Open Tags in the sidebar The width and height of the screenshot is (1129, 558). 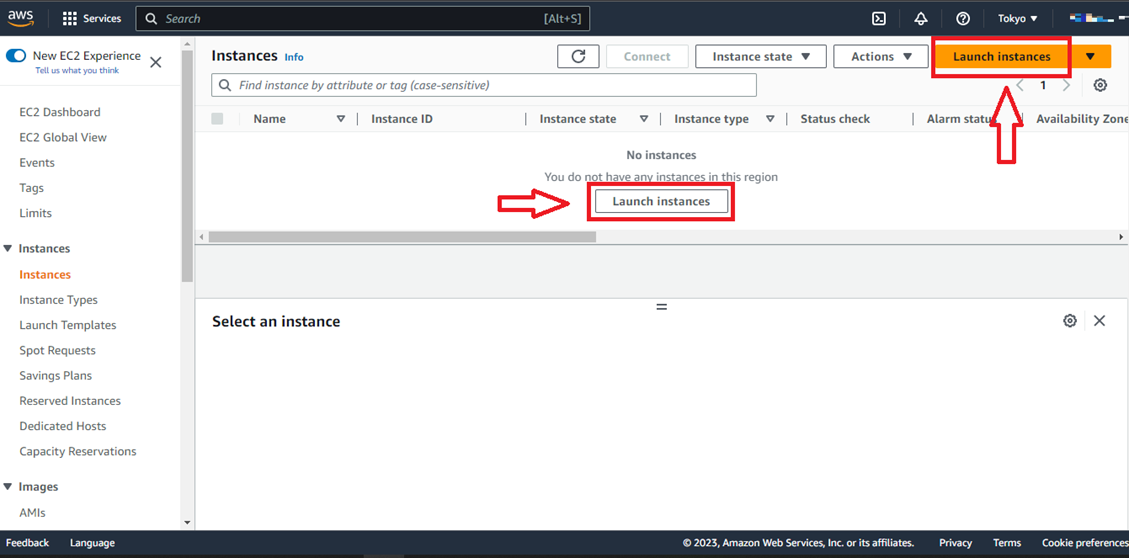(32, 188)
